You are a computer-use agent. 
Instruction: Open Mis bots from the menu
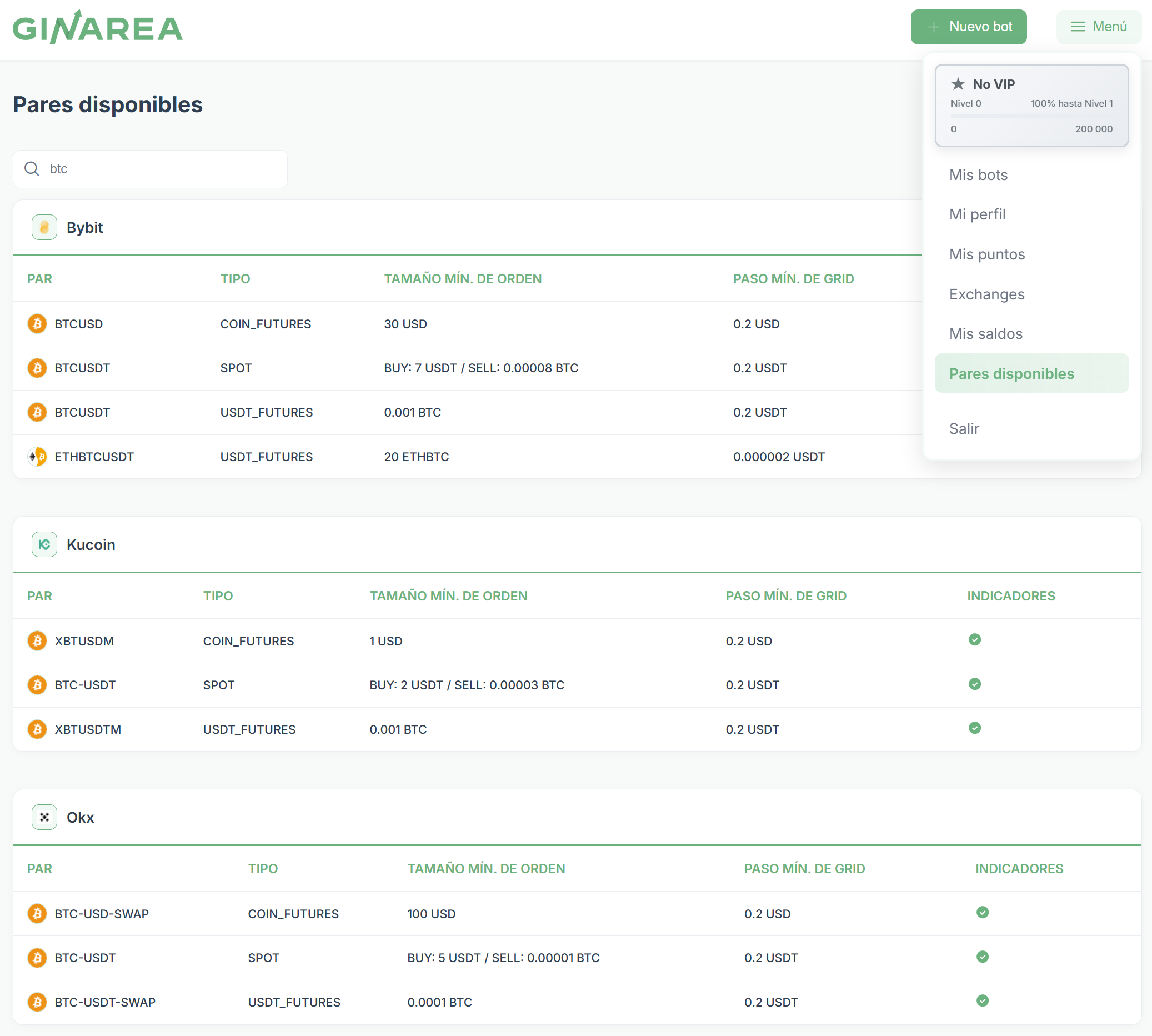point(1031,175)
